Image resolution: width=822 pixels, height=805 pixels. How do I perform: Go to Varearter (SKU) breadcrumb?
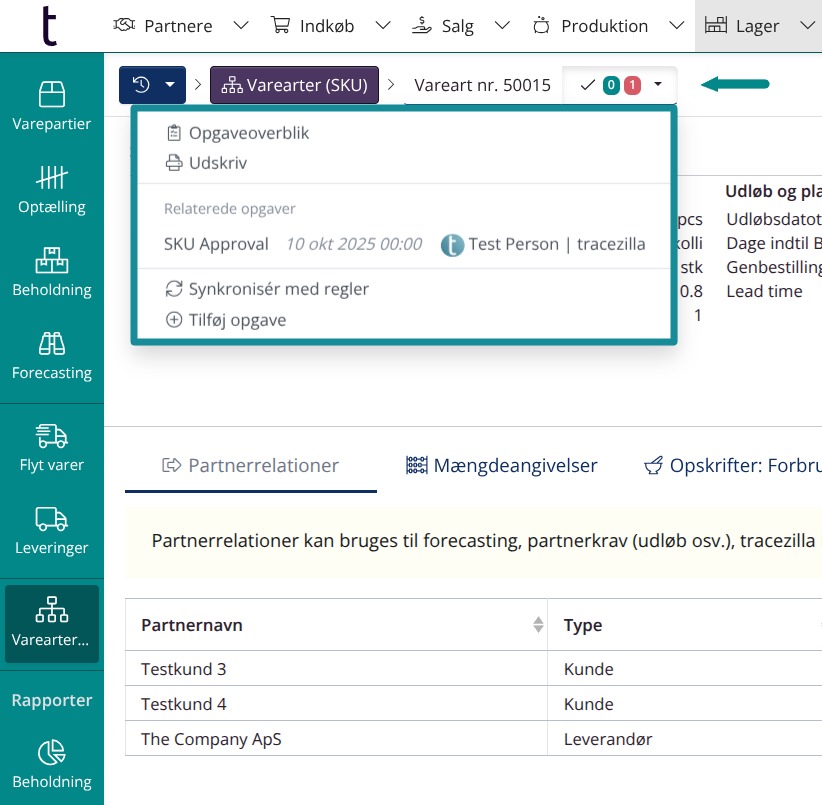pos(294,85)
